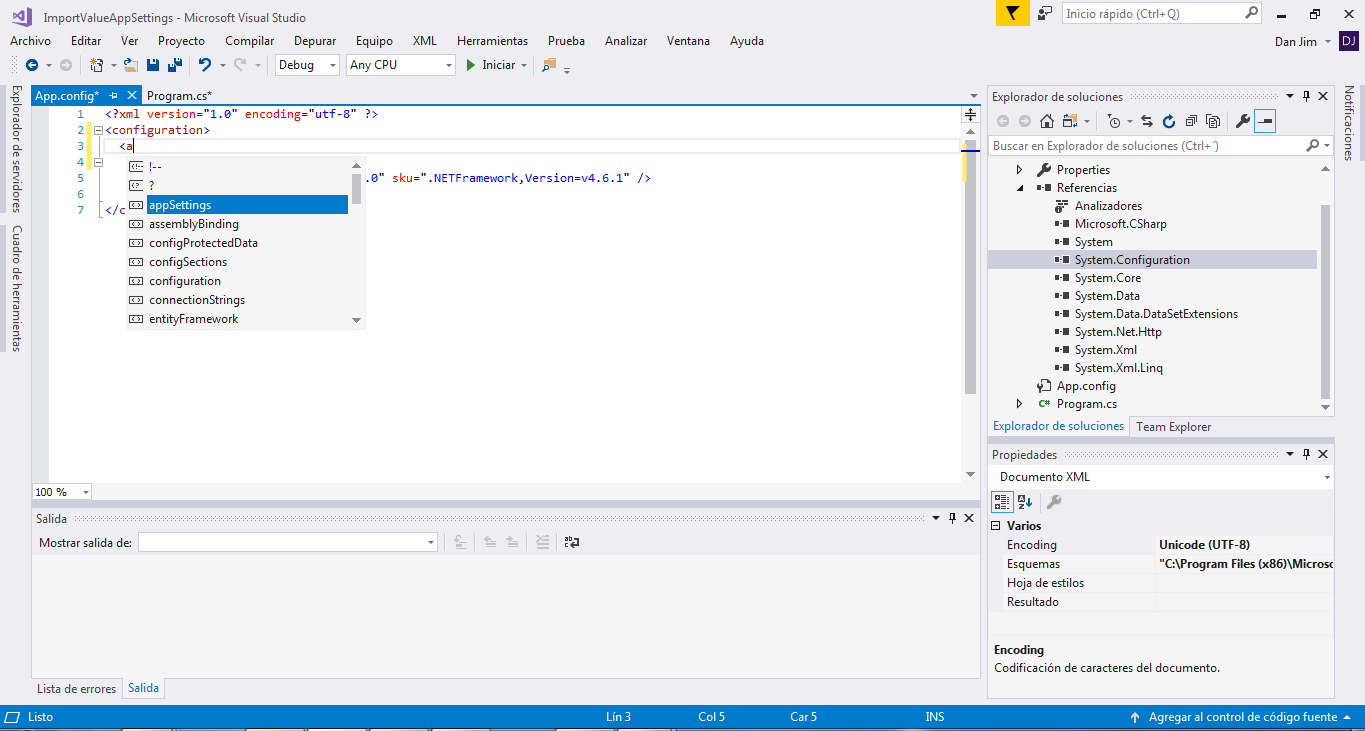Open the Any CPU platform dropdown
The width and height of the screenshot is (1365, 731).
pos(400,65)
